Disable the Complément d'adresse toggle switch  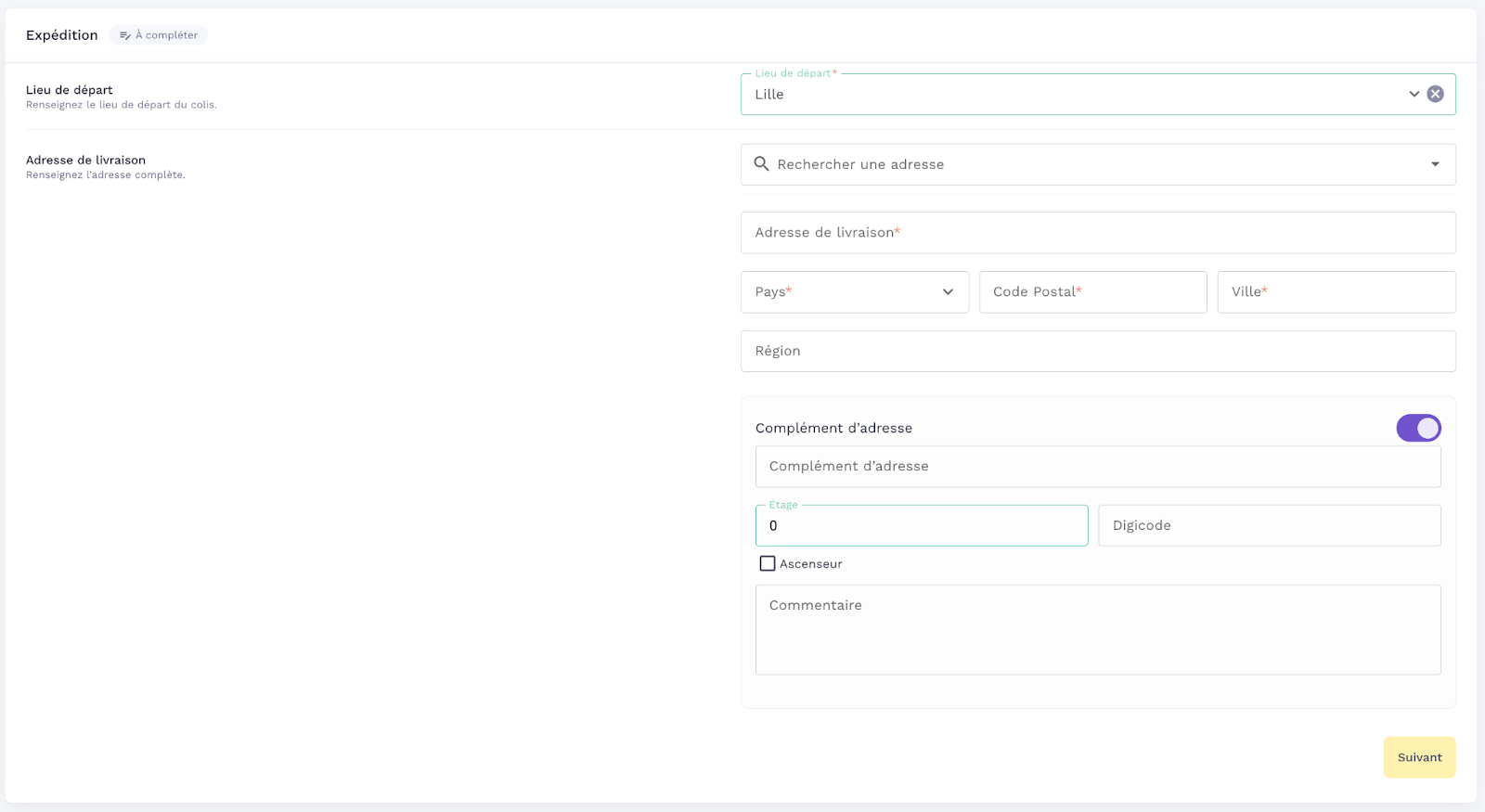click(x=1418, y=428)
